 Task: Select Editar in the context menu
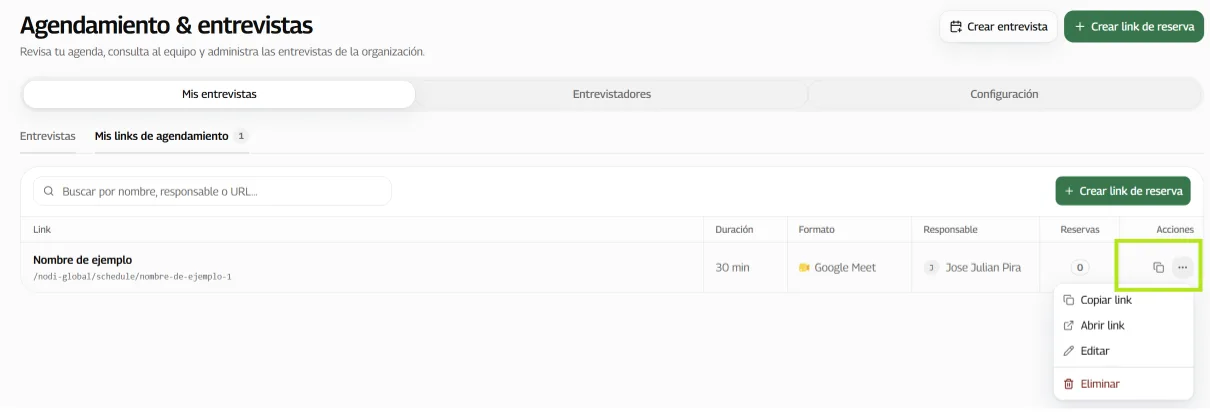point(1123,351)
